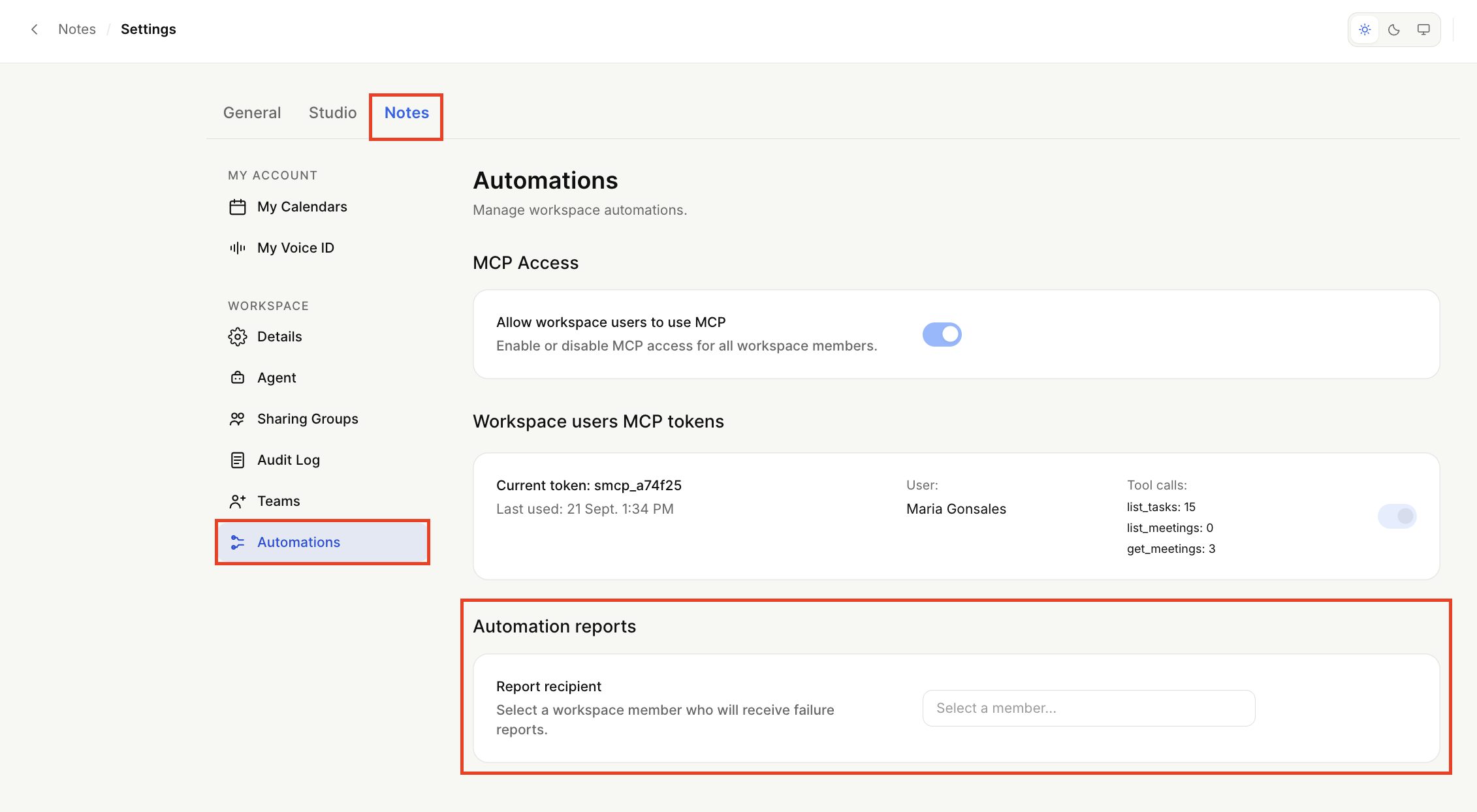Click the Automations workflow icon
Screen dimensions: 1477x812
pos(238,542)
